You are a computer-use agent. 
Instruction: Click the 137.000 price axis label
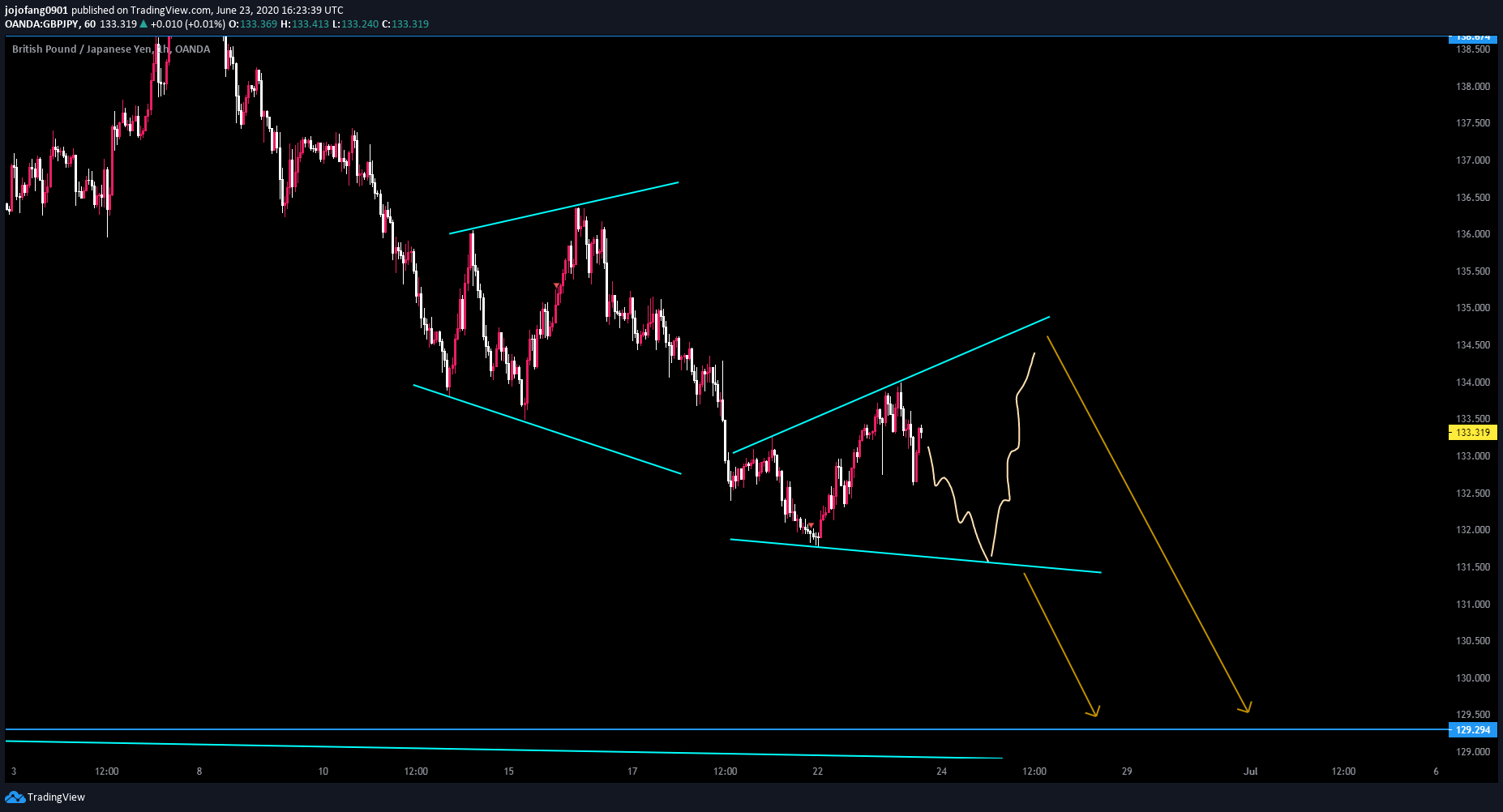point(1473,160)
